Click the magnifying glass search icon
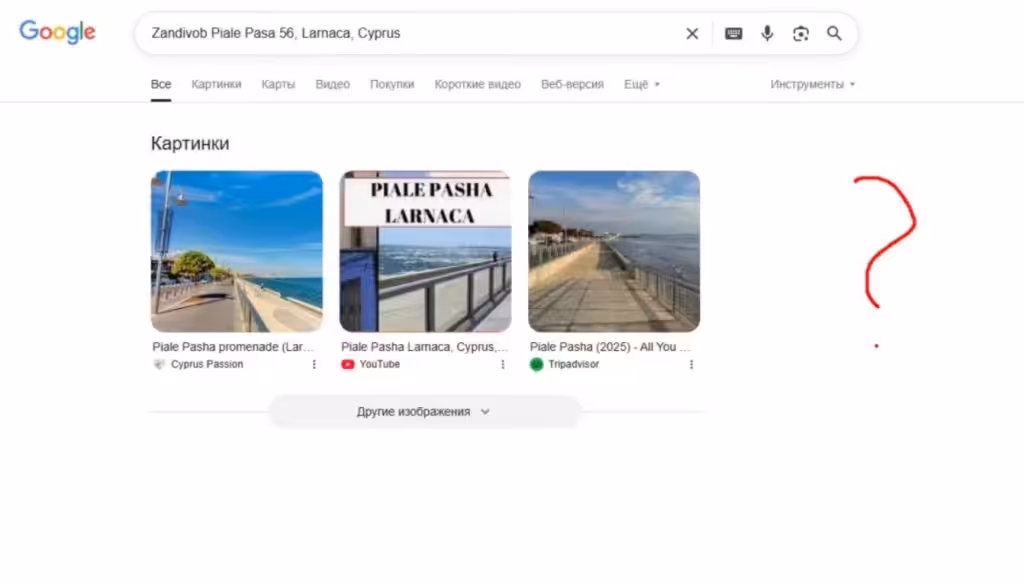Screen dimensions: 1024x584 click(834, 33)
